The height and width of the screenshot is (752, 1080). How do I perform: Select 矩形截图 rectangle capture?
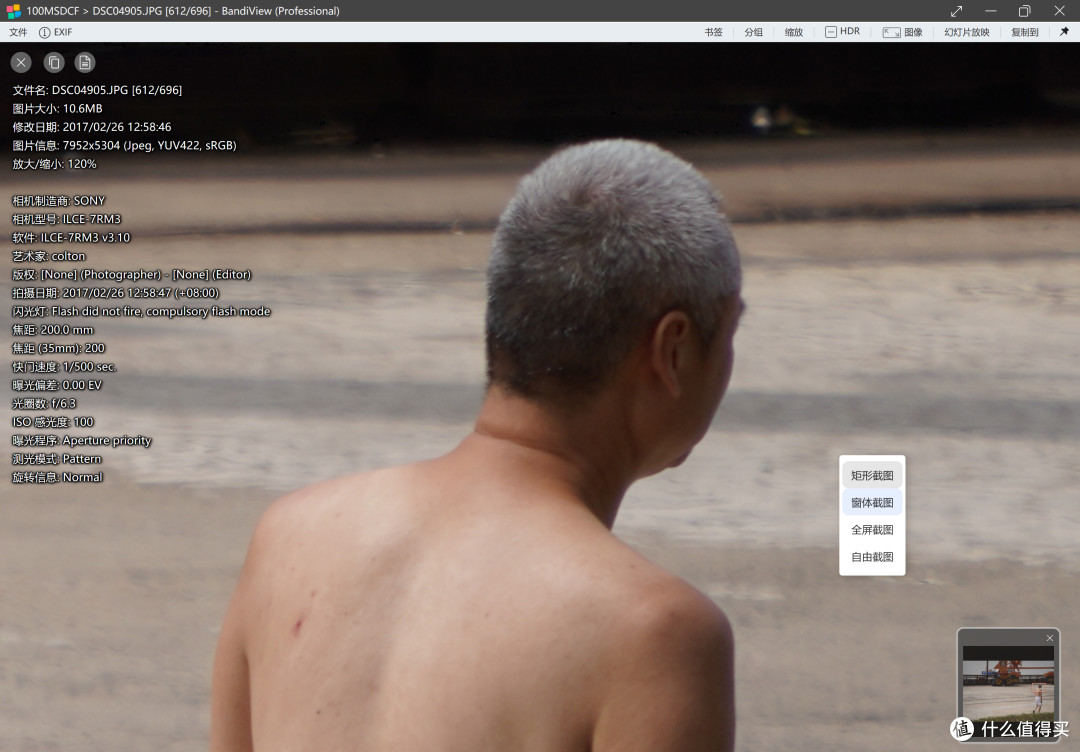coord(872,475)
